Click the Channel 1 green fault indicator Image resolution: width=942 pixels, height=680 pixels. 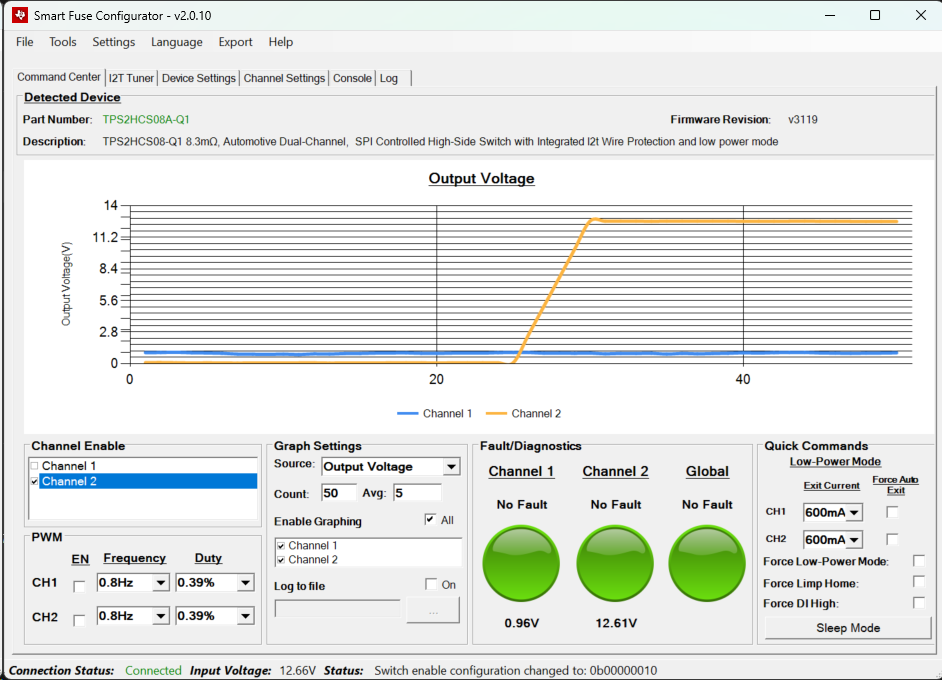coord(522,565)
